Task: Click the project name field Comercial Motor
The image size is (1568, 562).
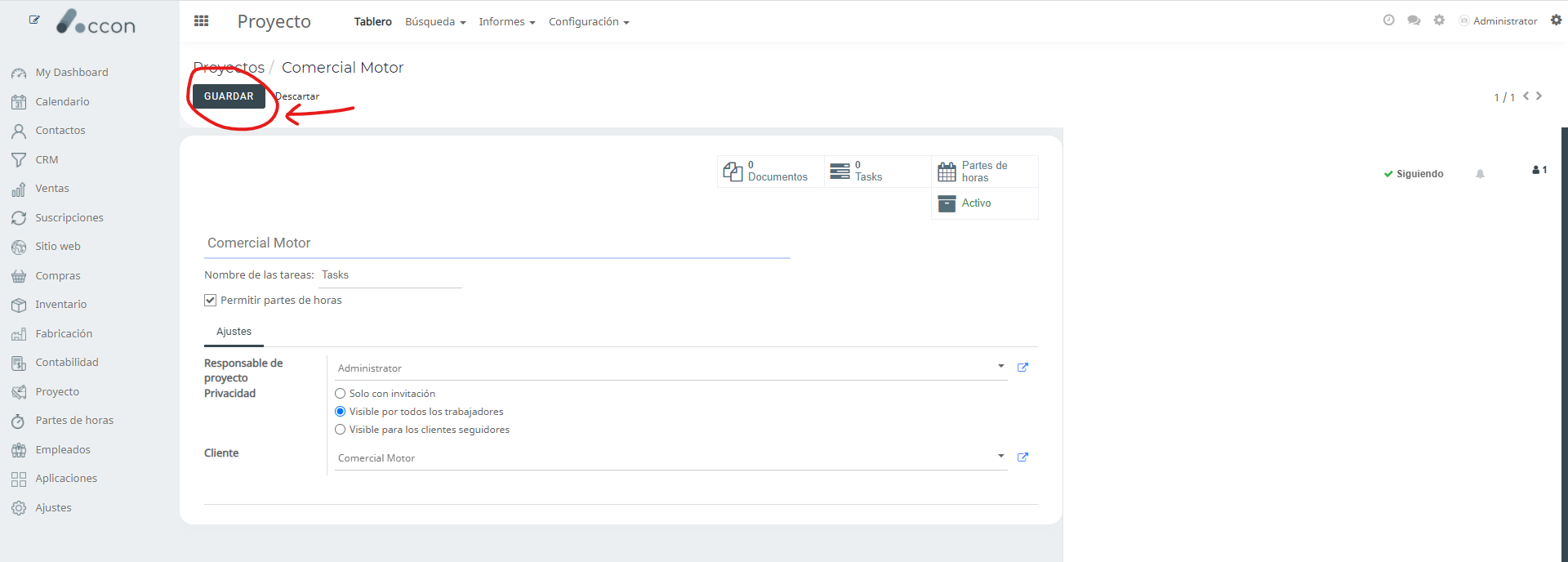Action: pyautogui.click(x=497, y=243)
